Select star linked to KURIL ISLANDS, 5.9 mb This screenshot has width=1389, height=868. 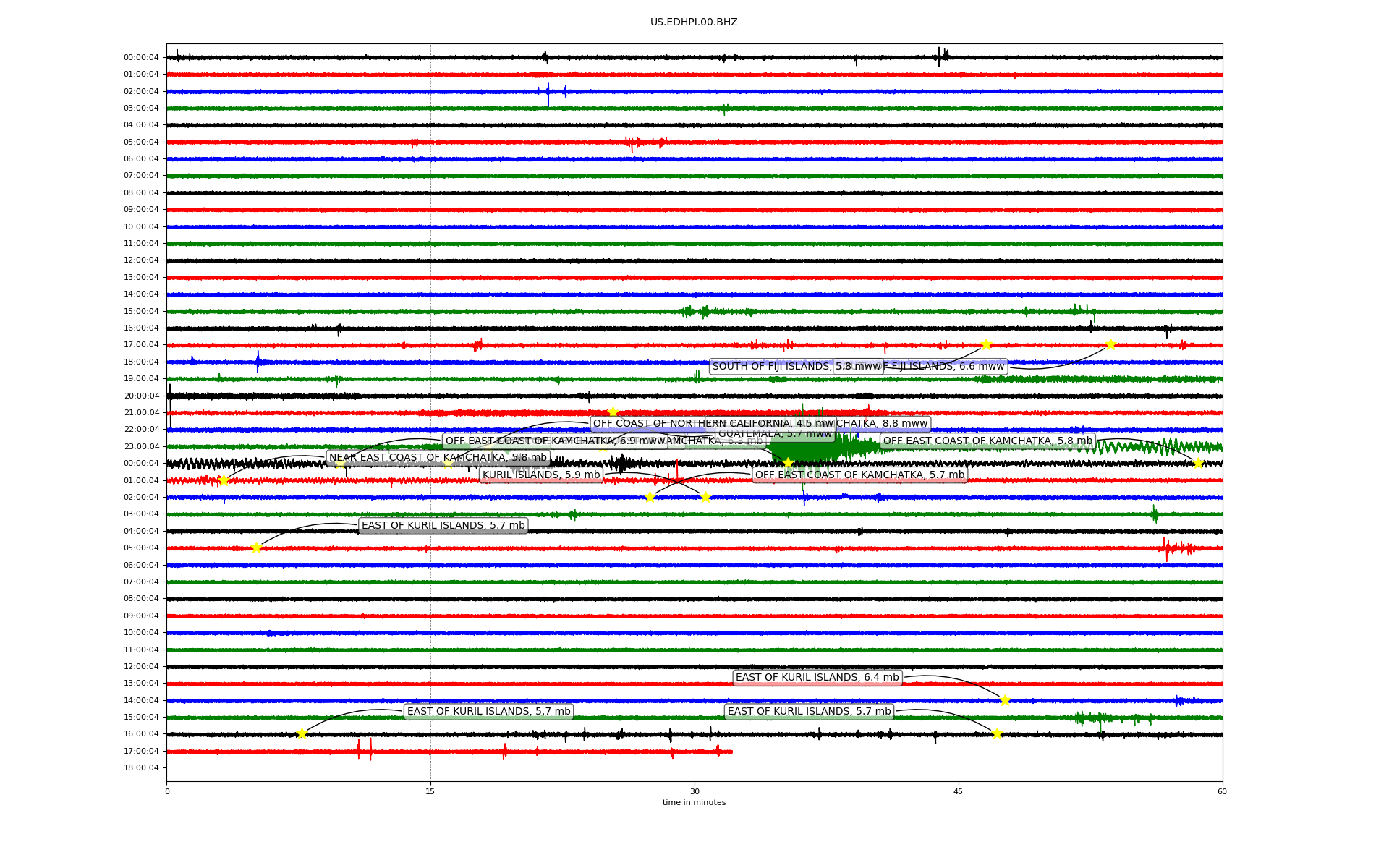(x=705, y=497)
